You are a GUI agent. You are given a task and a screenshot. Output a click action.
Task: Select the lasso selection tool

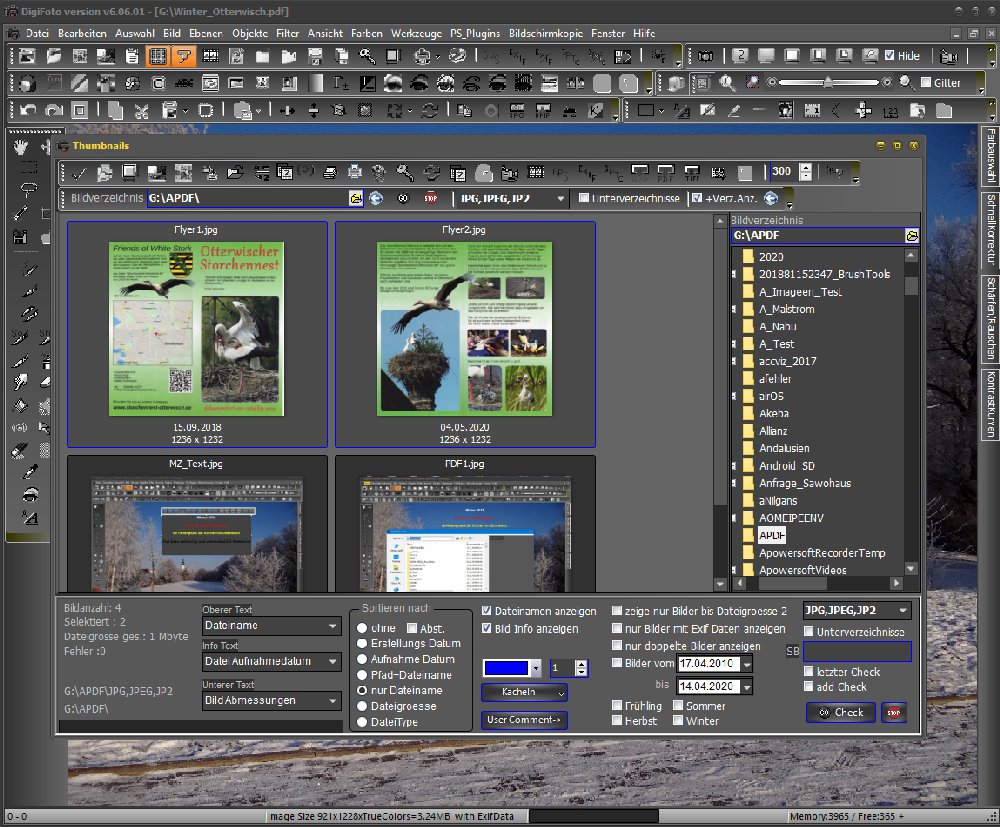point(28,189)
